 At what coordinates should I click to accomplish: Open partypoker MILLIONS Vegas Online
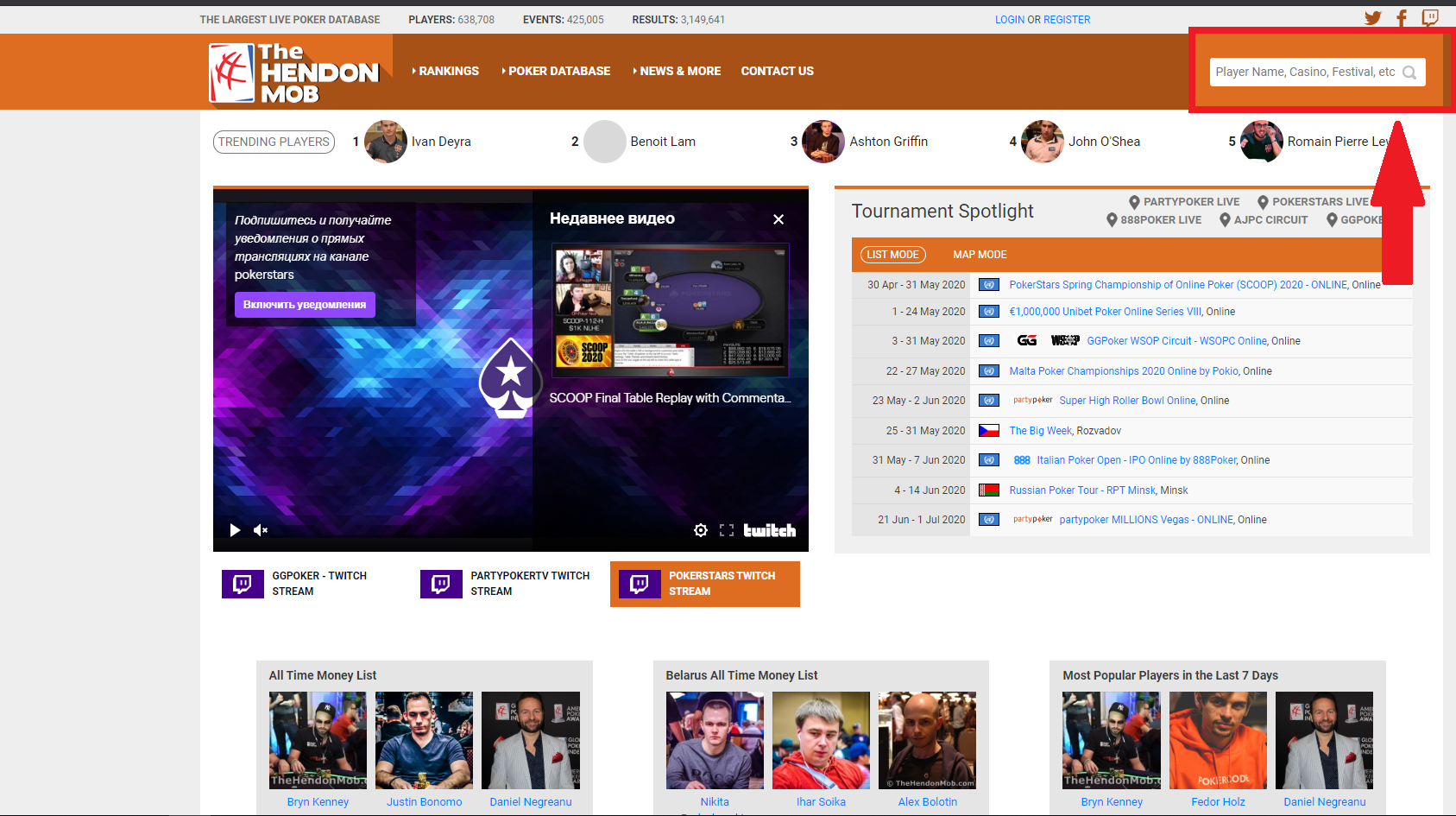click(x=1146, y=520)
